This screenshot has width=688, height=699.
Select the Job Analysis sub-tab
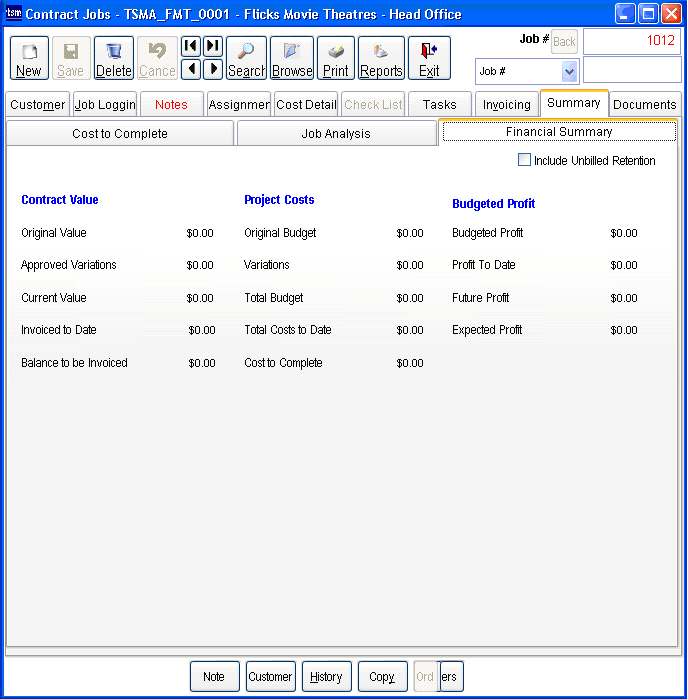336,134
